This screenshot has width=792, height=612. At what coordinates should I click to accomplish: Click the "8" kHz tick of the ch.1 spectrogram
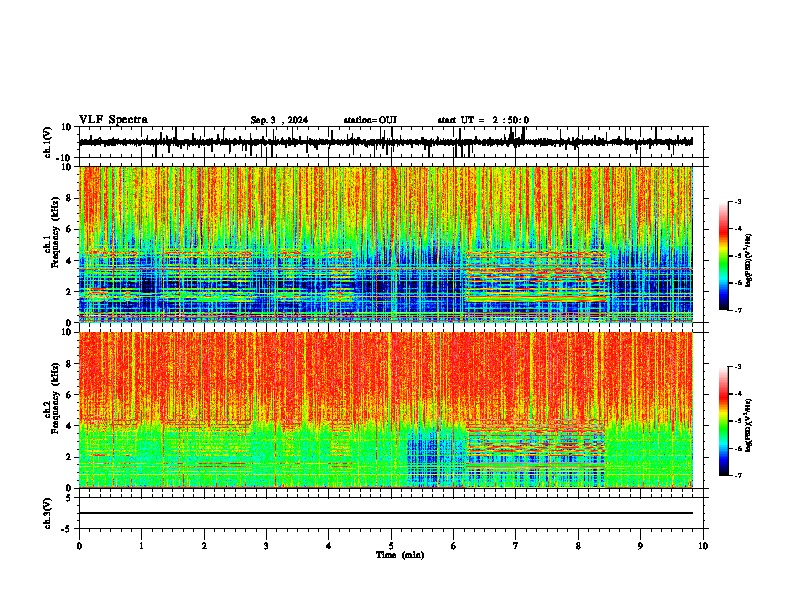click(69, 198)
